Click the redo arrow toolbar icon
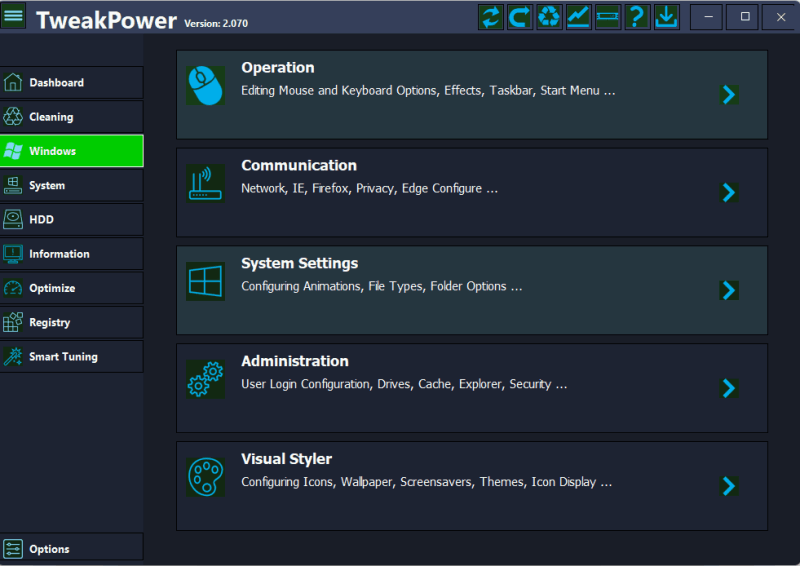Viewport: 800px width, 566px height. pos(519,17)
